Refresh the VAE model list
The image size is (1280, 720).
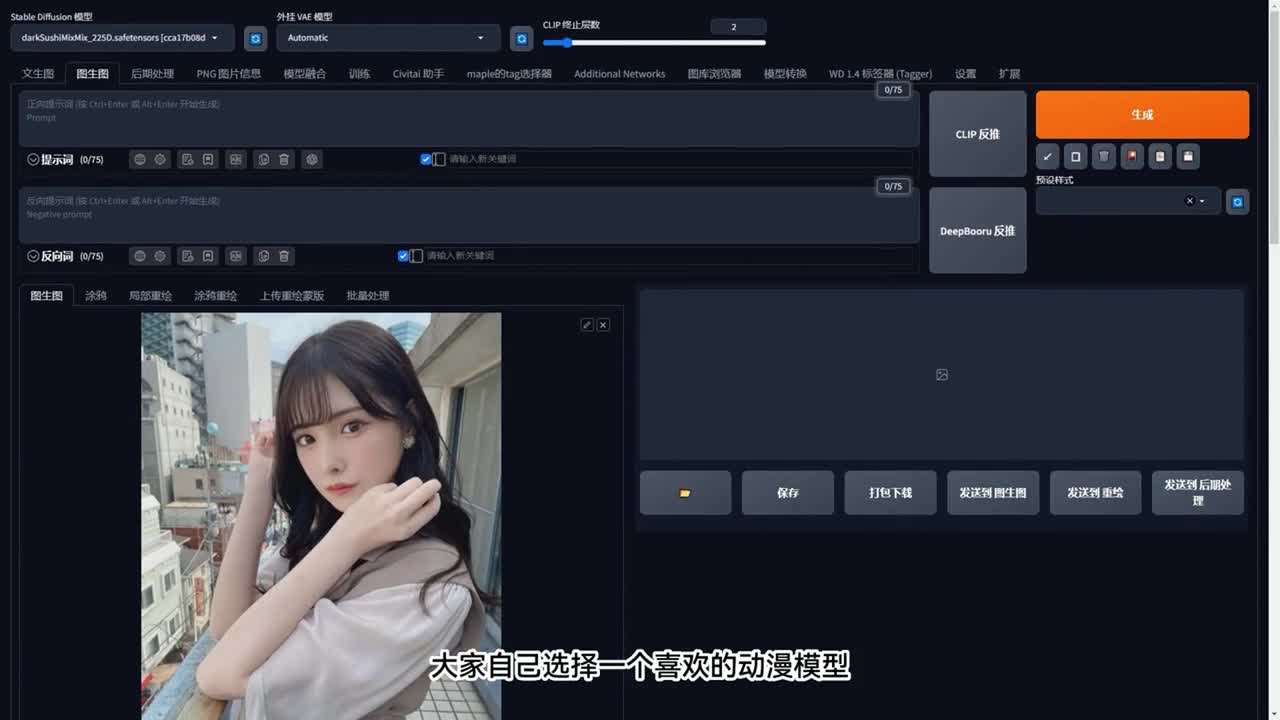(x=521, y=38)
